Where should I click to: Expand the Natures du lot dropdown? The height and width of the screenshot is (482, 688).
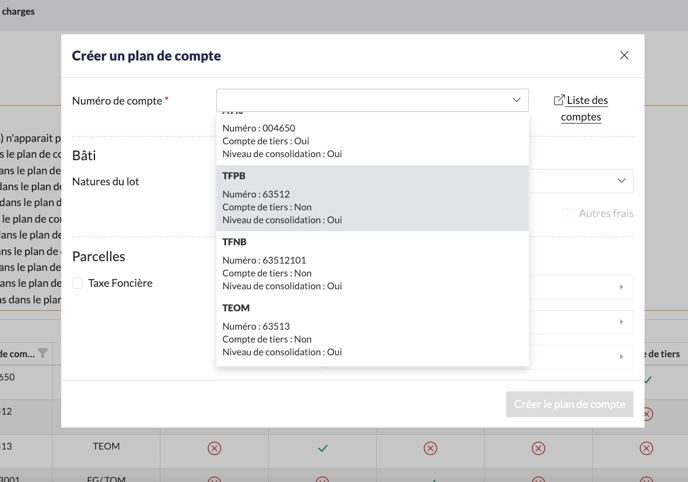[x=620, y=181]
